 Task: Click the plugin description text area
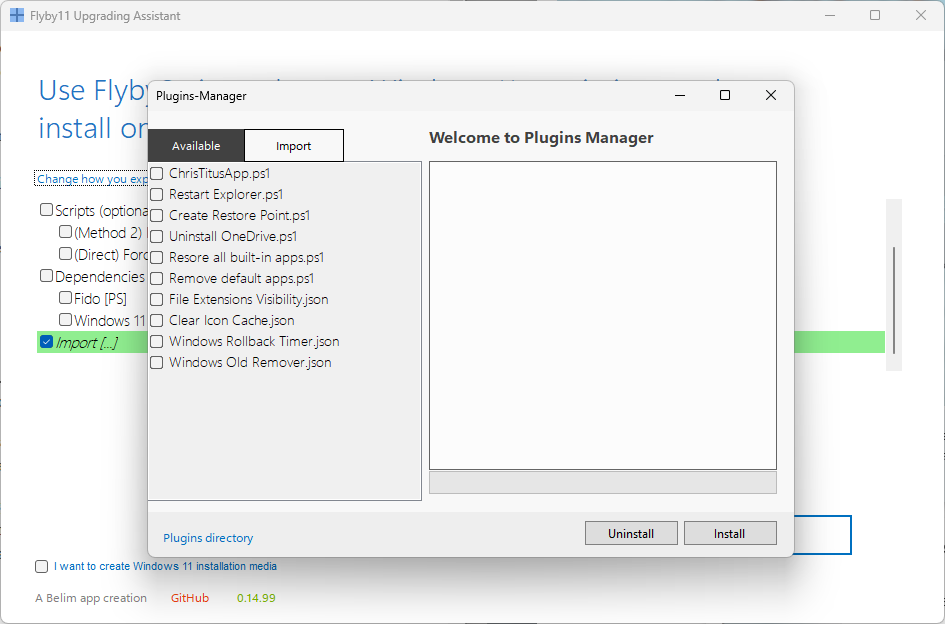click(x=603, y=315)
